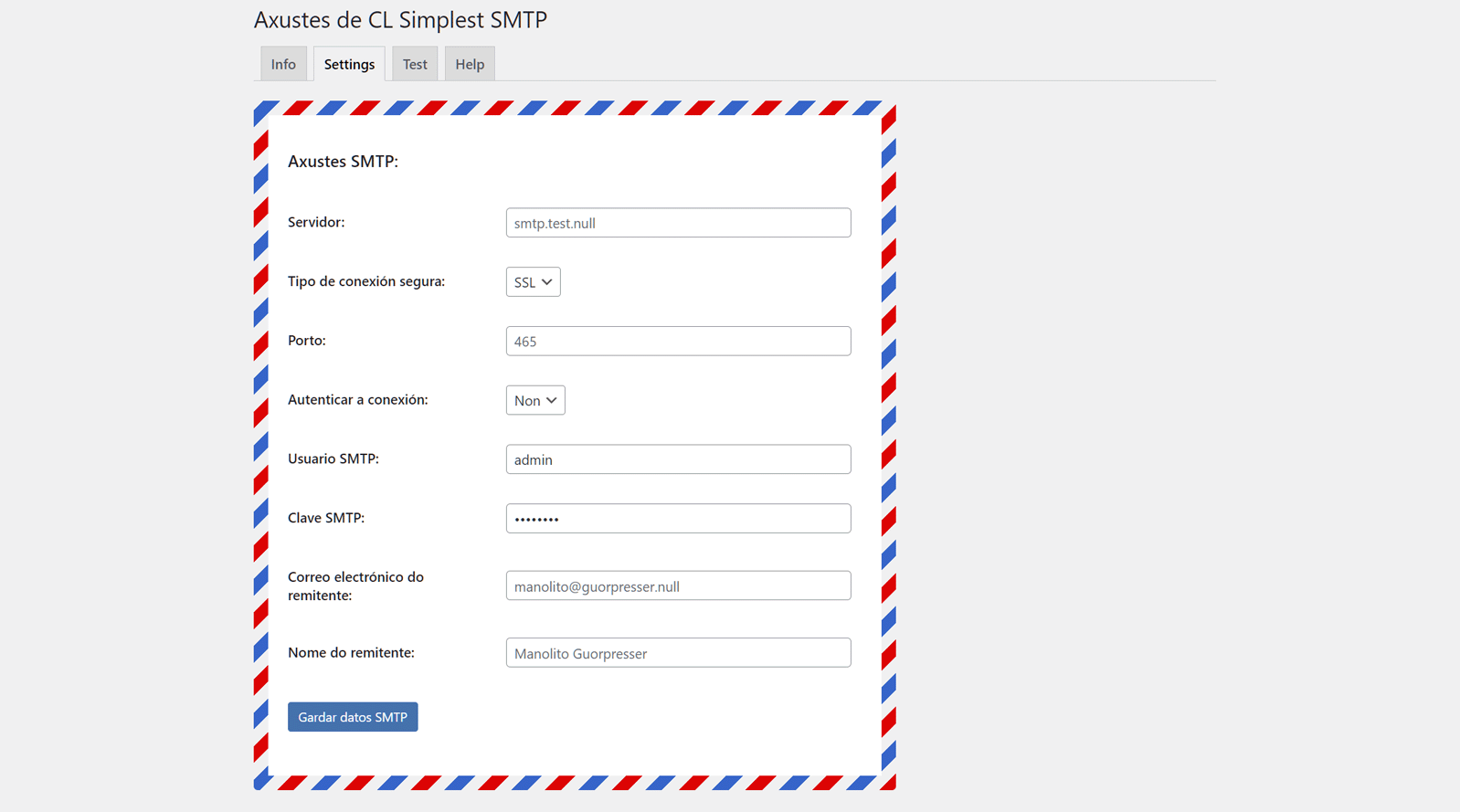The width and height of the screenshot is (1460, 812).
Task: Focus the 'Nome do remitente' input box
Action: (x=678, y=653)
